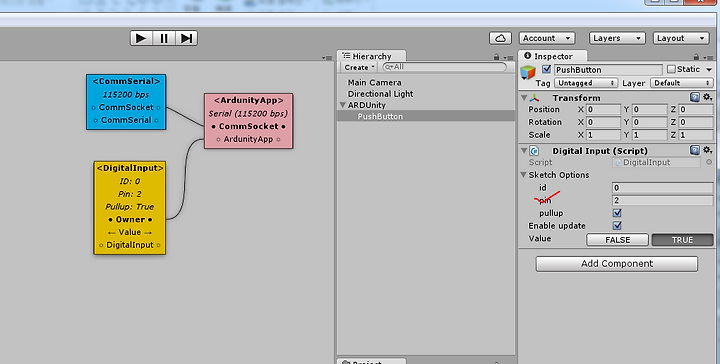
Task: Click the Owner port on DigitalInput node
Action: (x=130, y=219)
